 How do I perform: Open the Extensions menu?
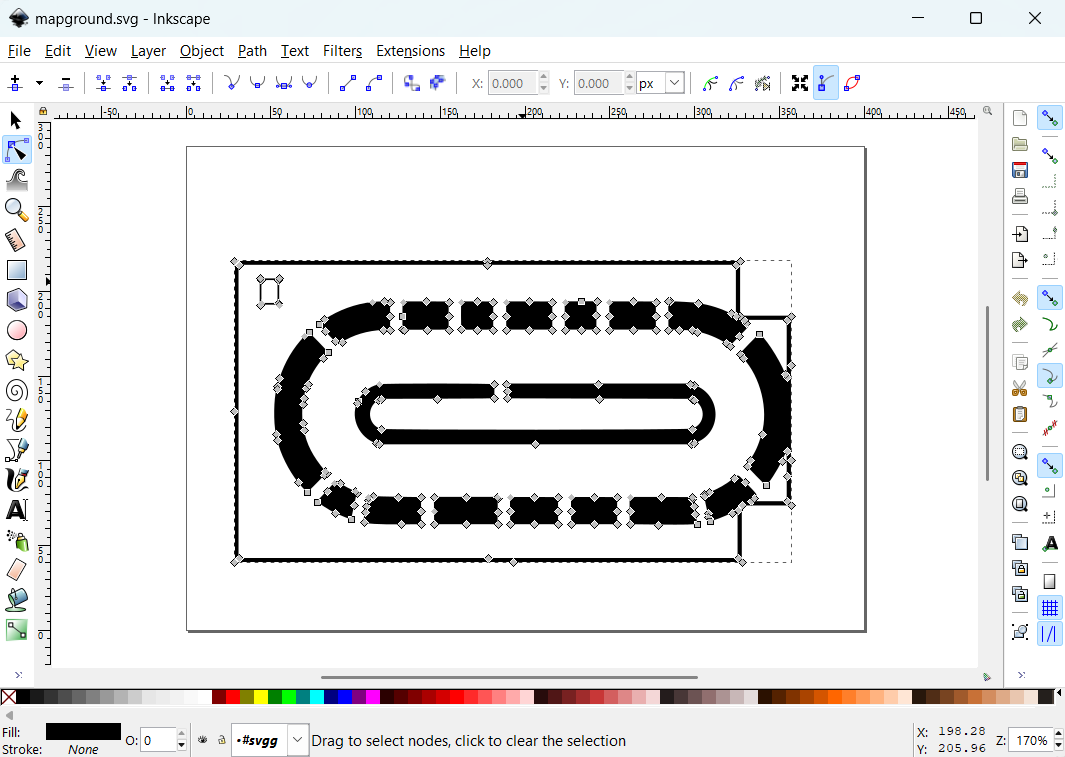click(x=410, y=51)
